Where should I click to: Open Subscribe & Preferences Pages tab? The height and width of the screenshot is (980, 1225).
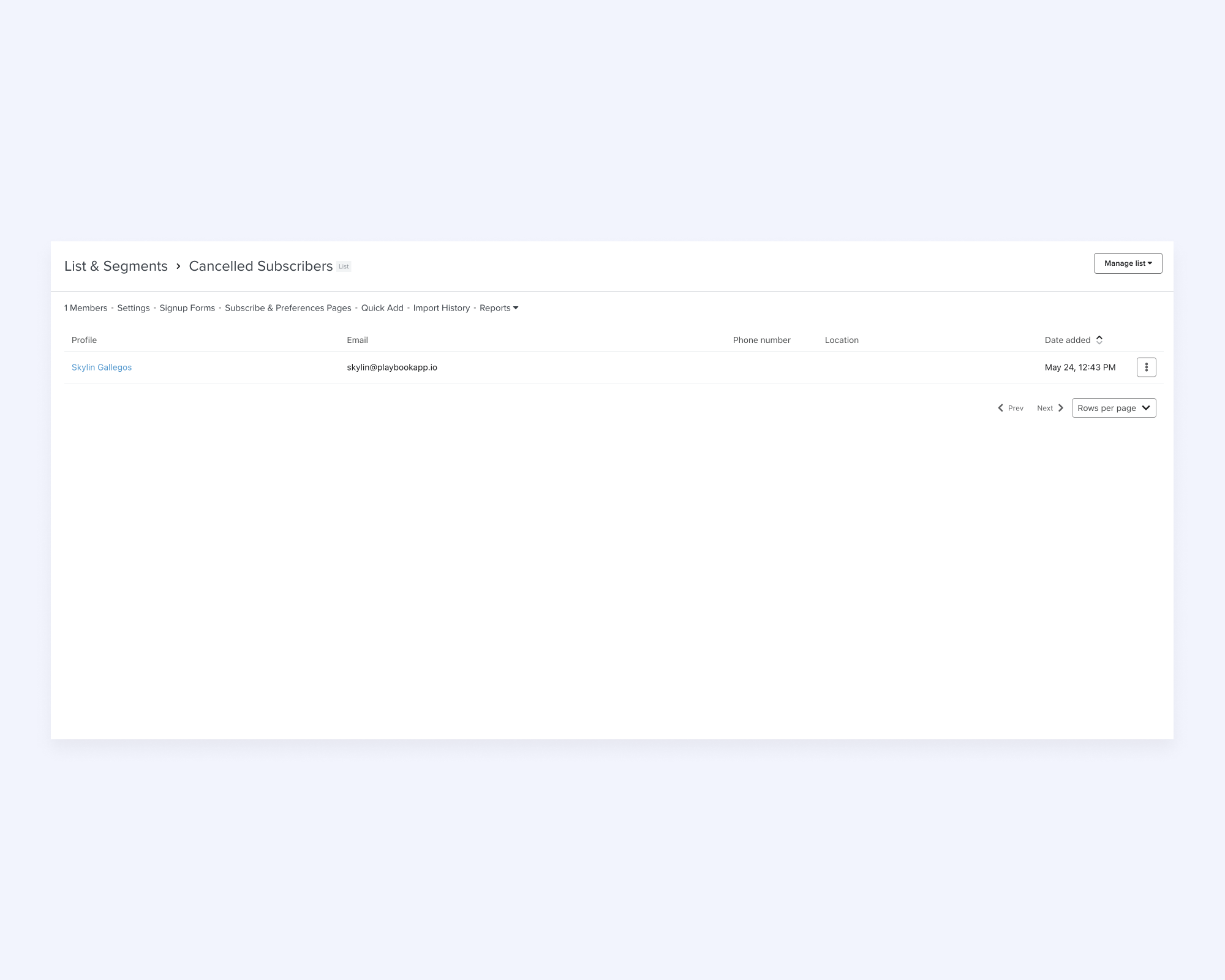tap(288, 308)
